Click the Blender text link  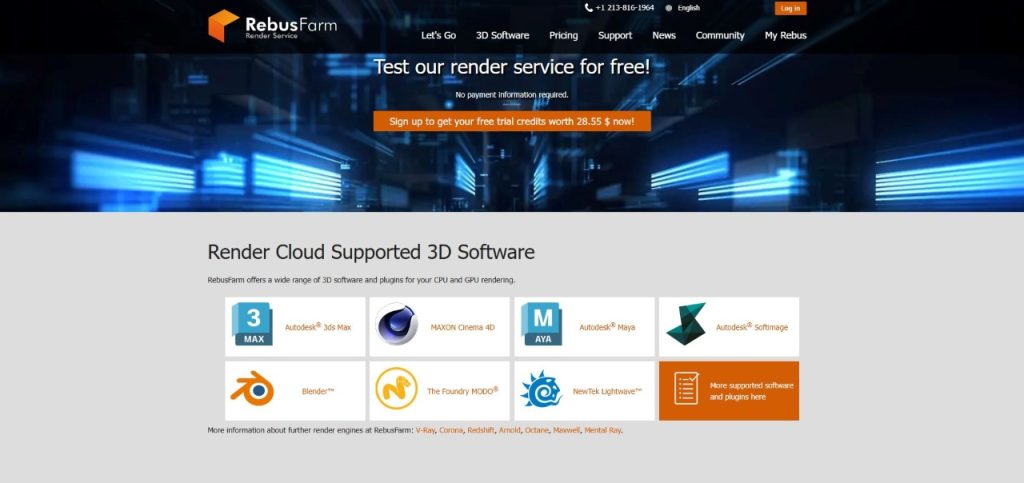pos(317,392)
